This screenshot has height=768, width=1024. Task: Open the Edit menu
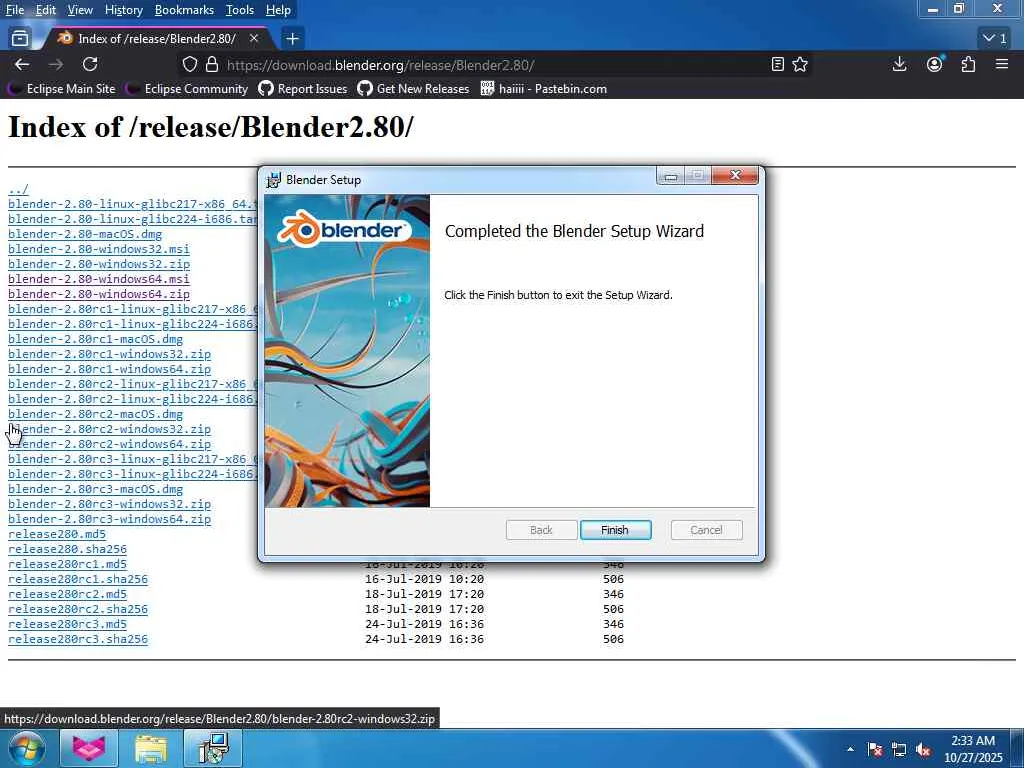46,10
